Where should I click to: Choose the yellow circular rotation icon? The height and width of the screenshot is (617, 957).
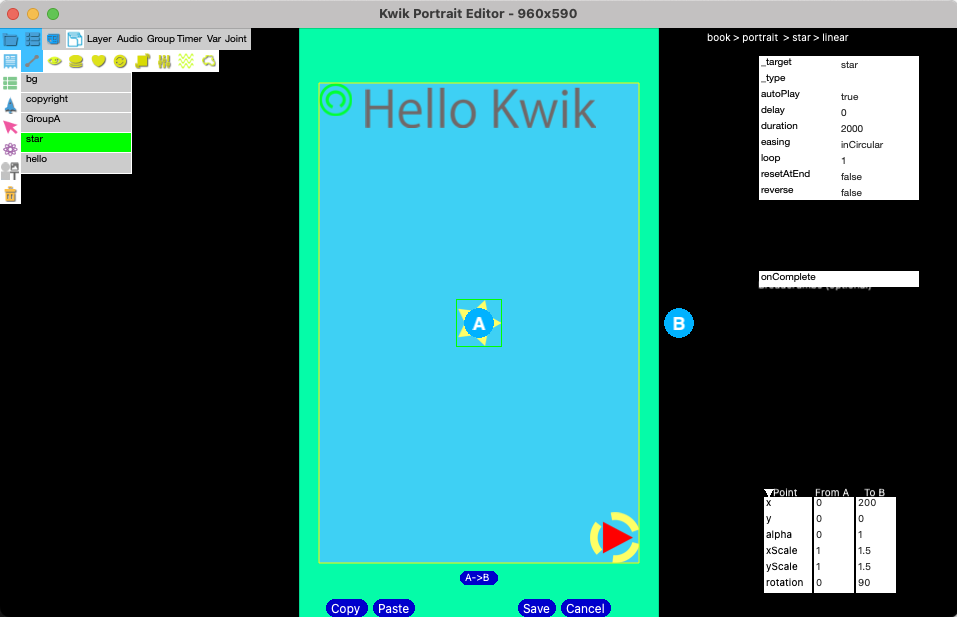pos(120,61)
